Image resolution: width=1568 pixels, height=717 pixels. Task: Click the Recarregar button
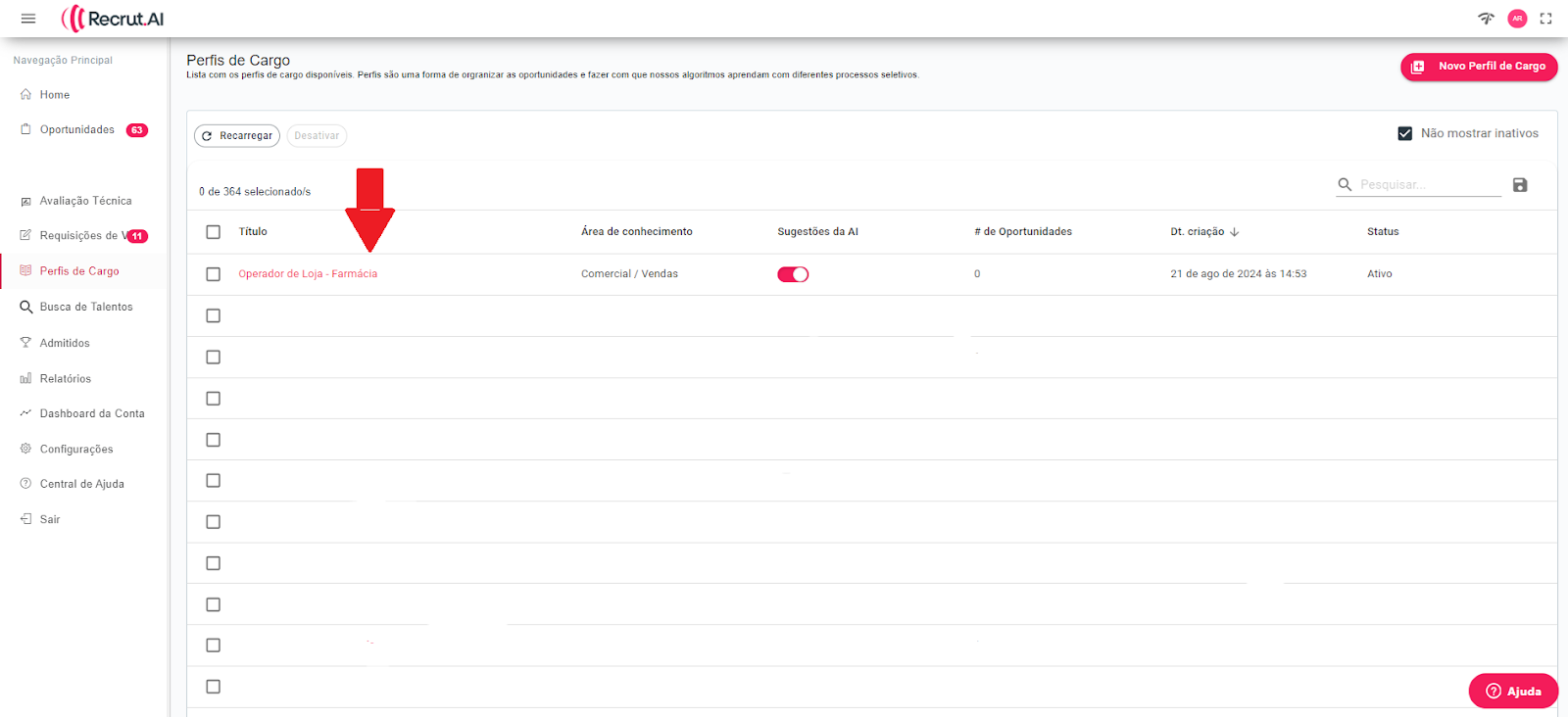point(237,136)
